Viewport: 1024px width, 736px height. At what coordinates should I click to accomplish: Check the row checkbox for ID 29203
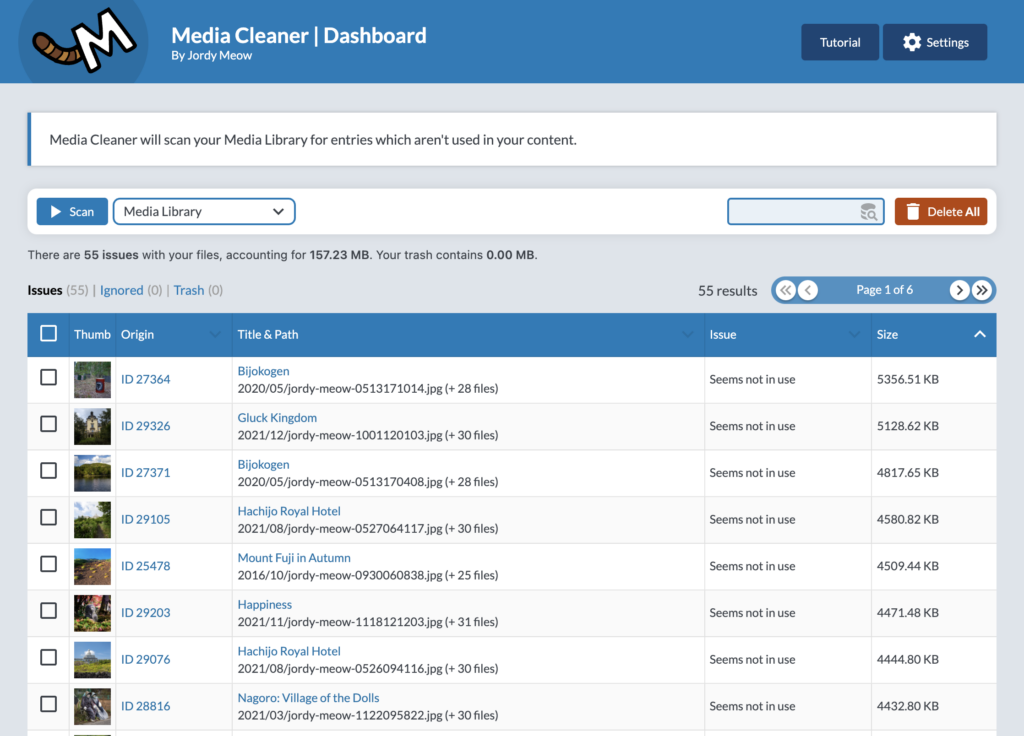(x=48, y=612)
